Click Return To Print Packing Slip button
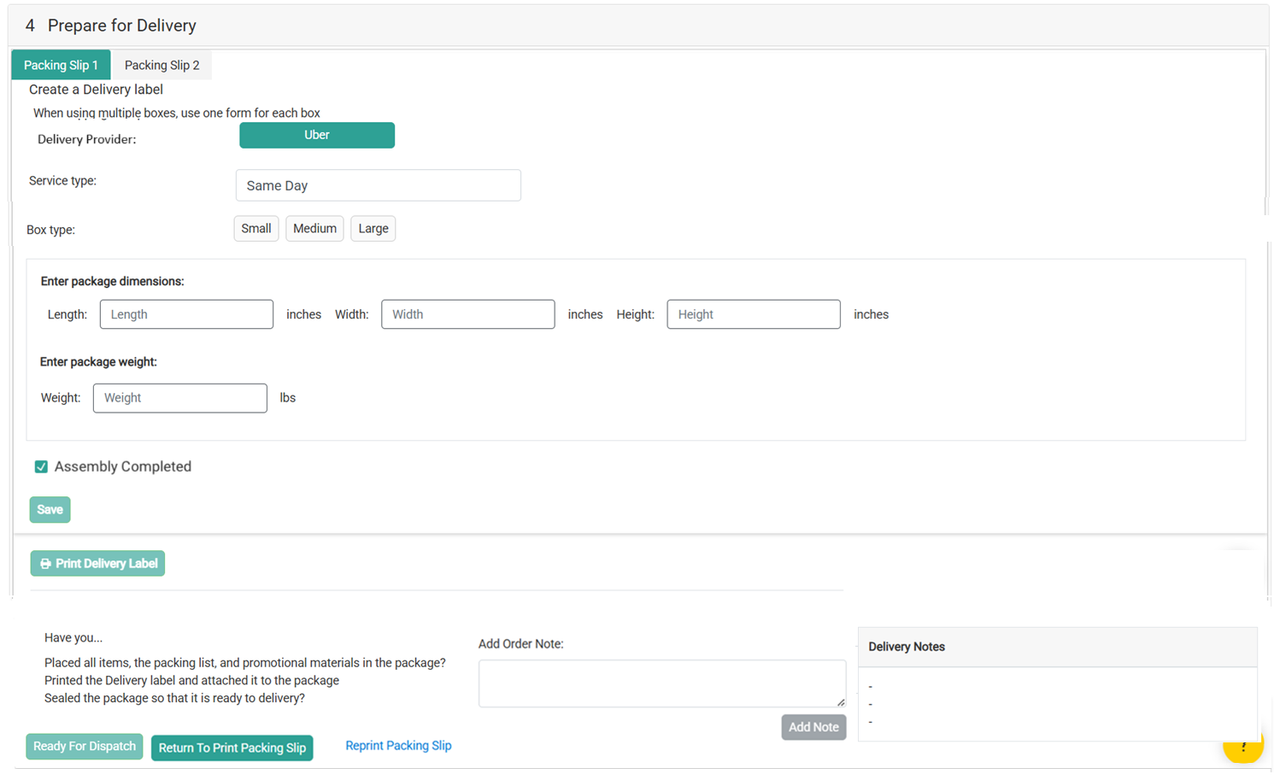The width and height of the screenshot is (1280, 776). click(x=232, y=748)
